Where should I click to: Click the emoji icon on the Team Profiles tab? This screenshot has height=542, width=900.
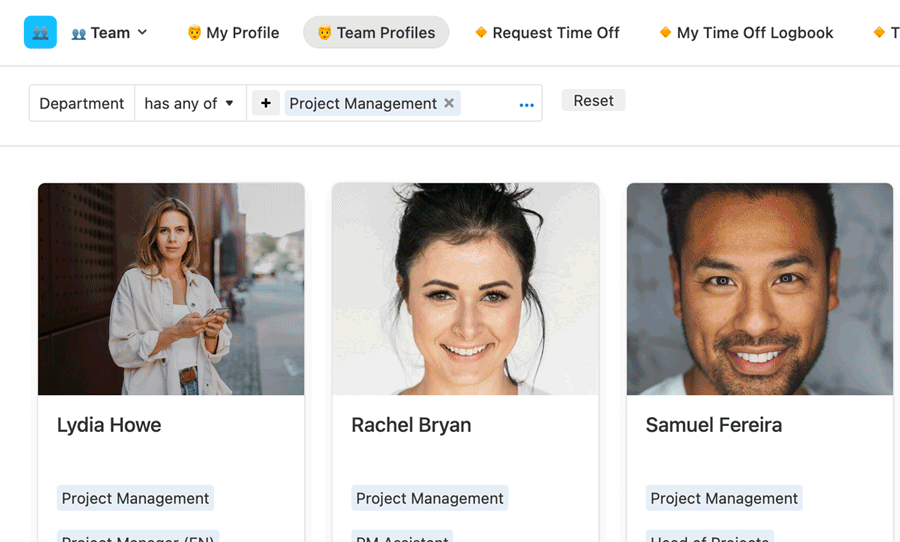324,33
